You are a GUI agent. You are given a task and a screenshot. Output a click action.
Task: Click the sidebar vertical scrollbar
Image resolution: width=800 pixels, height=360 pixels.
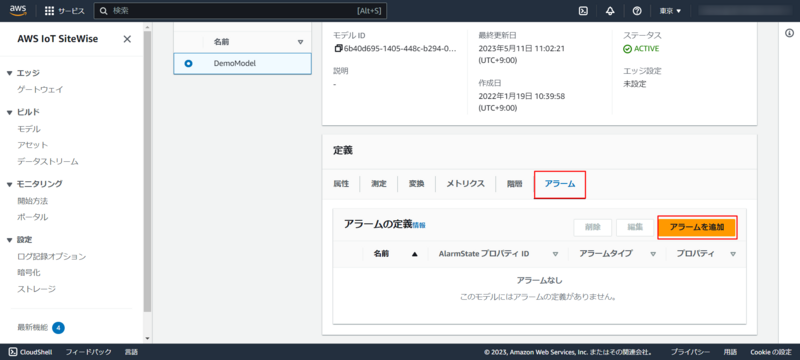click(147, 171)
